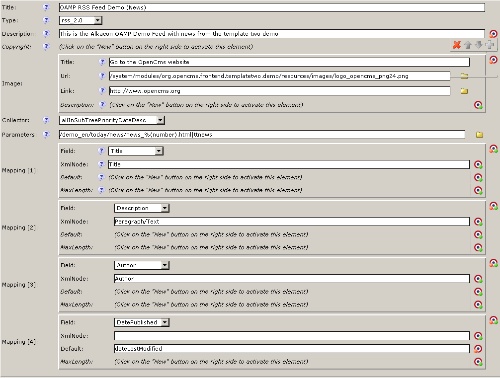Click Mapping [3] XmlNode field showing Author
The image size is (500, 378).
click(292, 279)
